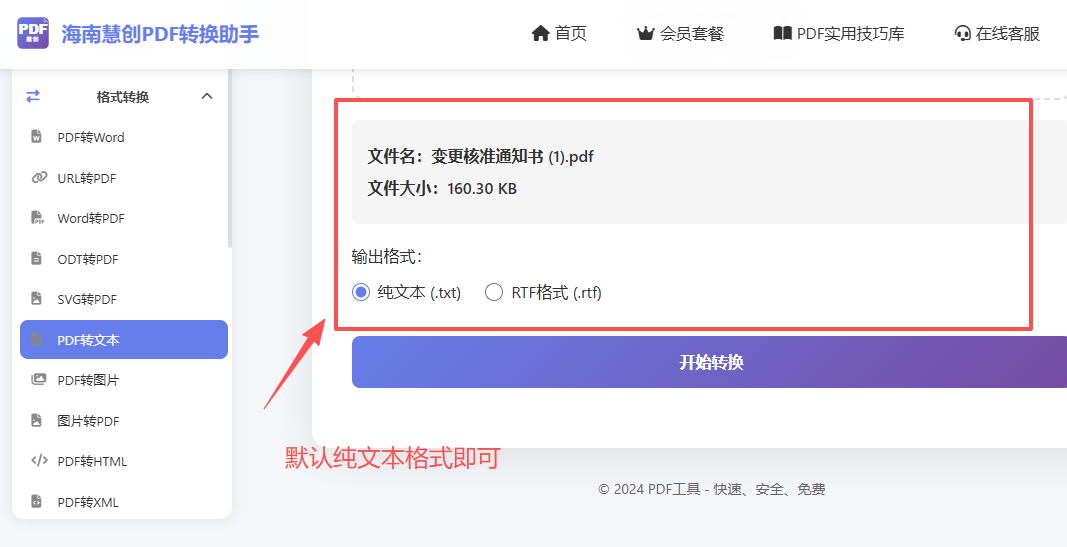Select the 纯文本 (.txt) radio button
This screenshot has height=547, width=1067.
click(361, 293)
